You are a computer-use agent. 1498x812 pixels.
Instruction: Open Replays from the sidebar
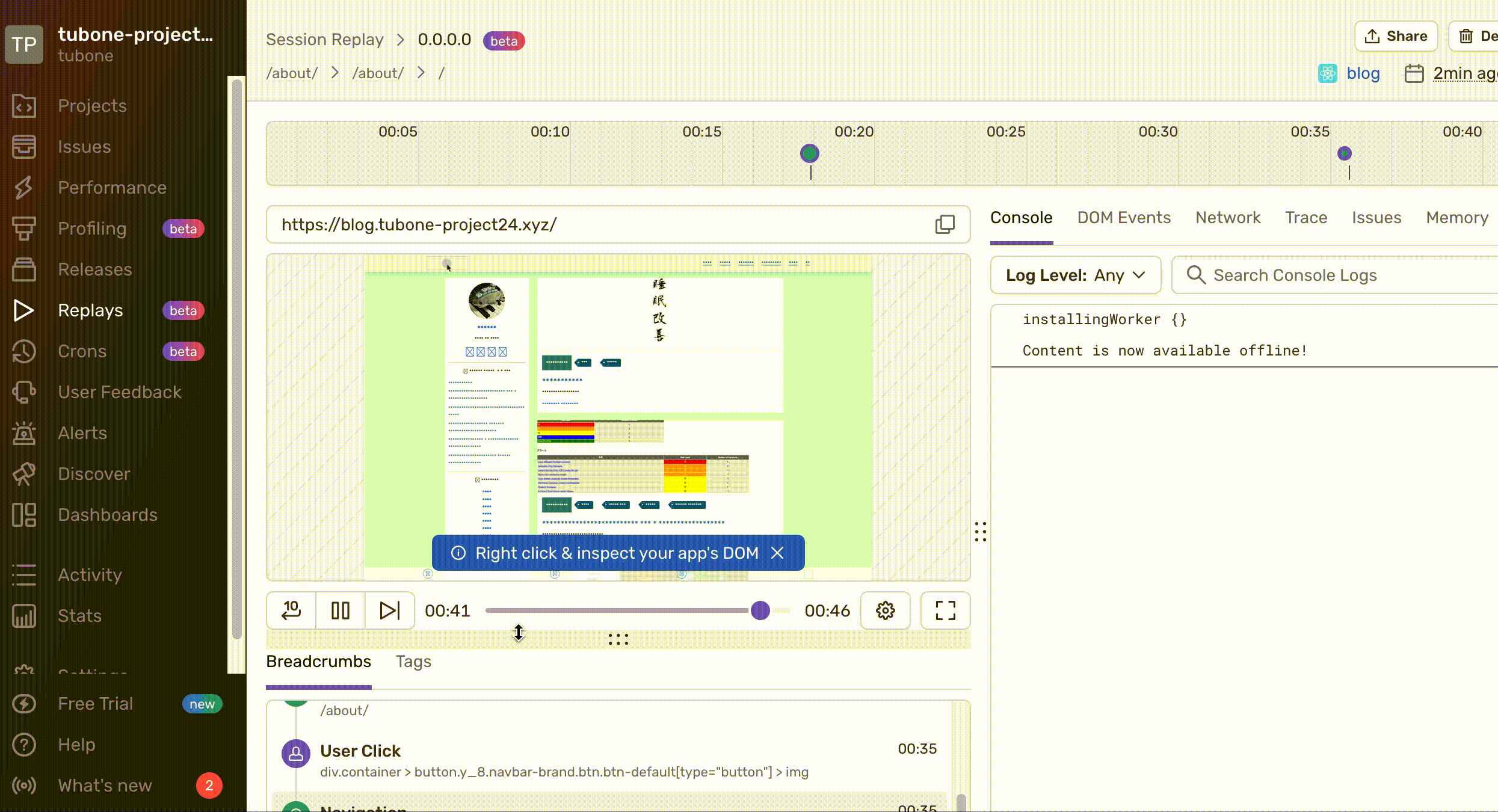tap(90, 310)
